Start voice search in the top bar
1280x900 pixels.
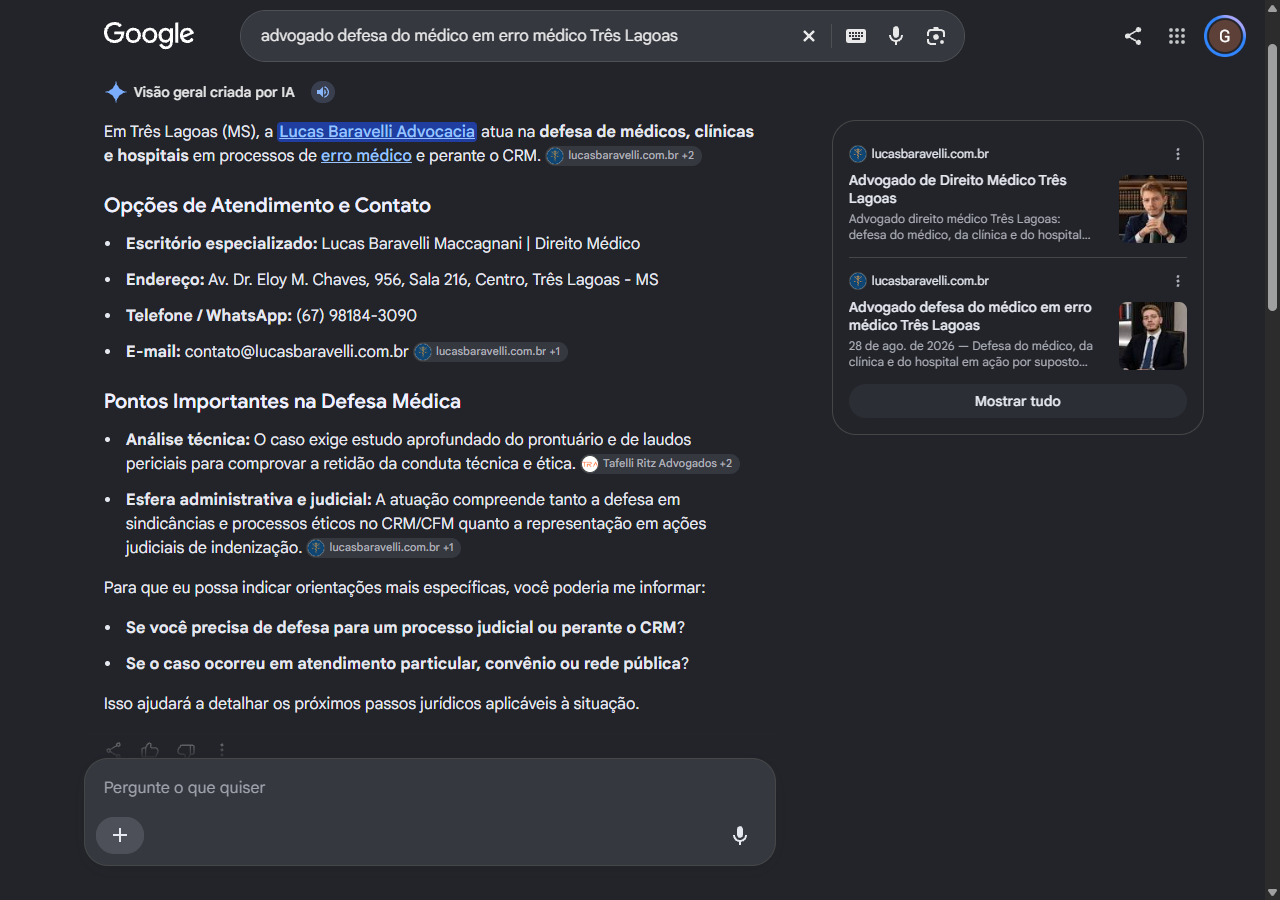pyautogui.click(x=896, y=36)
